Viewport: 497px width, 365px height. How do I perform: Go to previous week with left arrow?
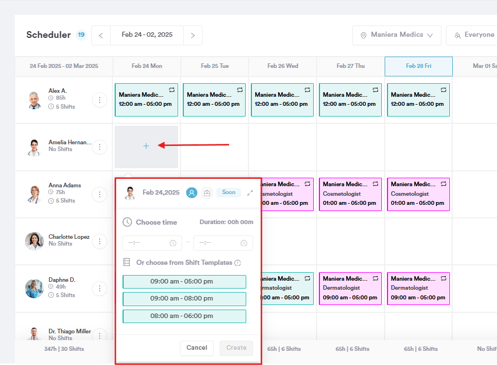pos(101,35)
